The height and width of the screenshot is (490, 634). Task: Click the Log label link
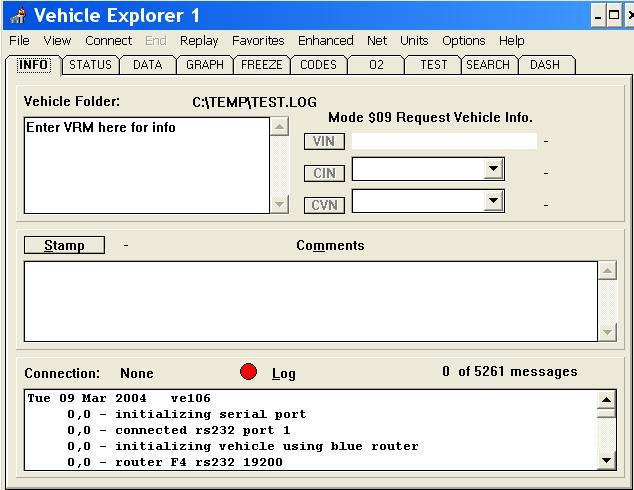(x=284, y=373)
